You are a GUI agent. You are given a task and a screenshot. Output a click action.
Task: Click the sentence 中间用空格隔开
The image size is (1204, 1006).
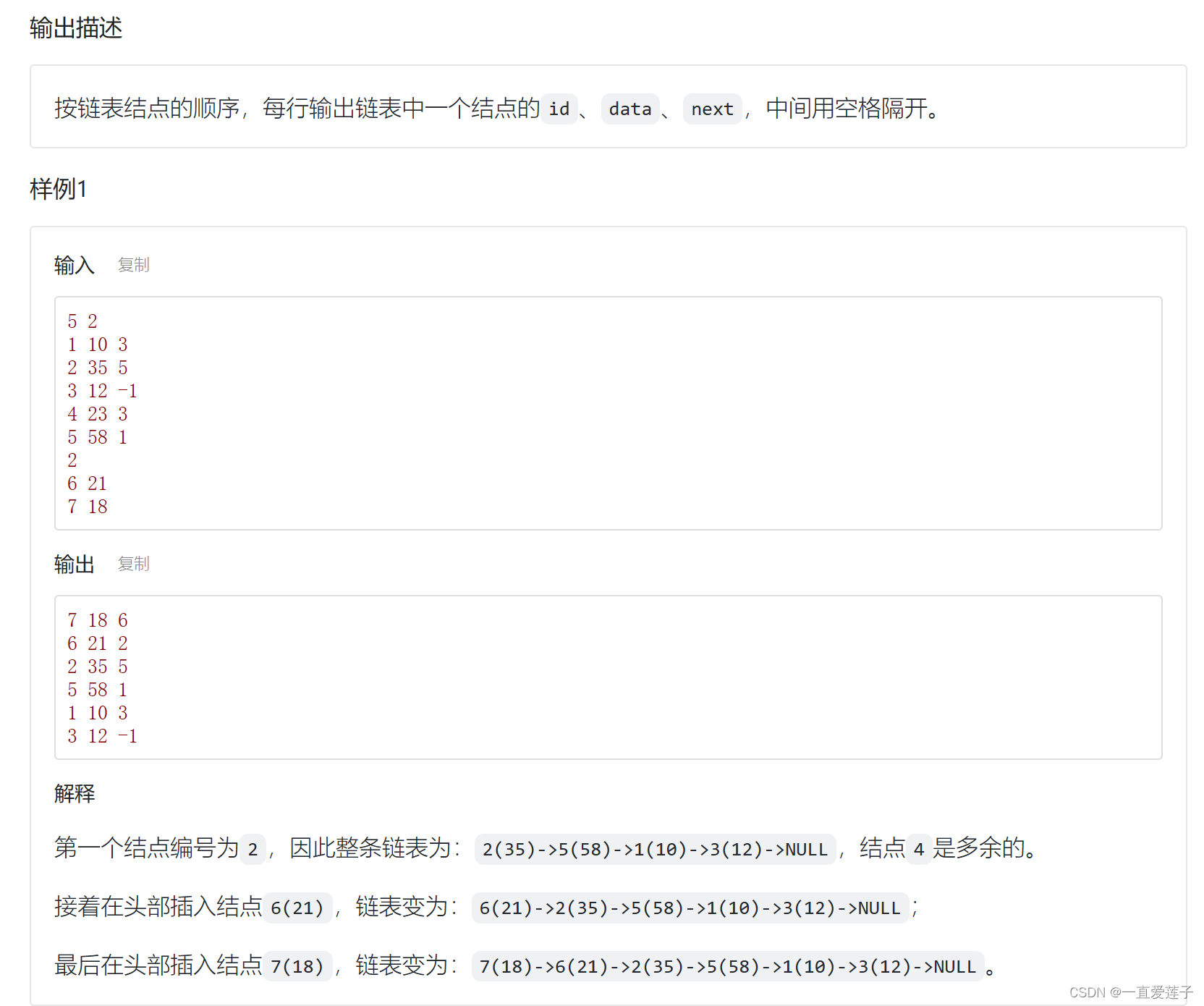854,109
